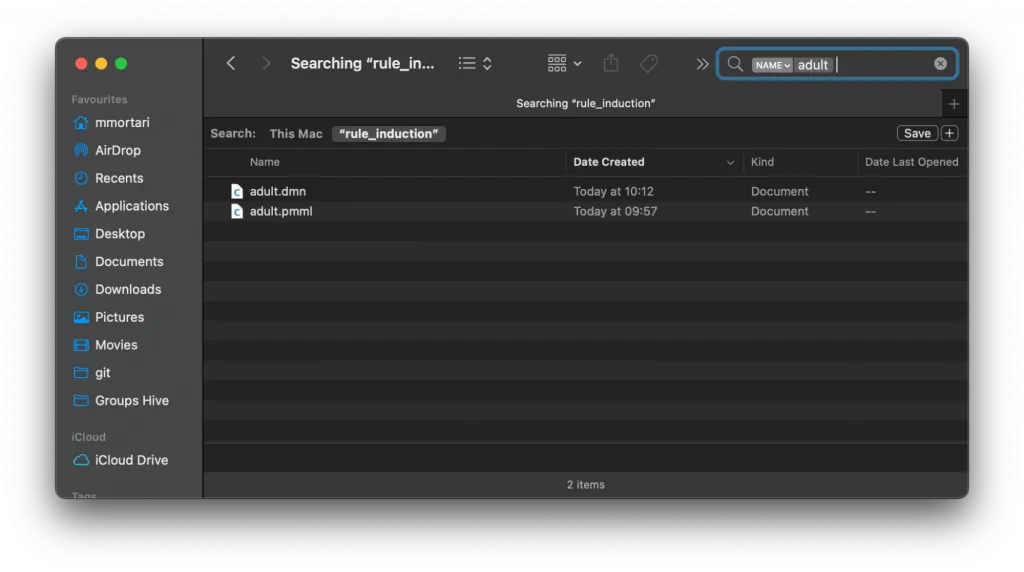
Task: Minimize window with yellow button
Action: 101,63
